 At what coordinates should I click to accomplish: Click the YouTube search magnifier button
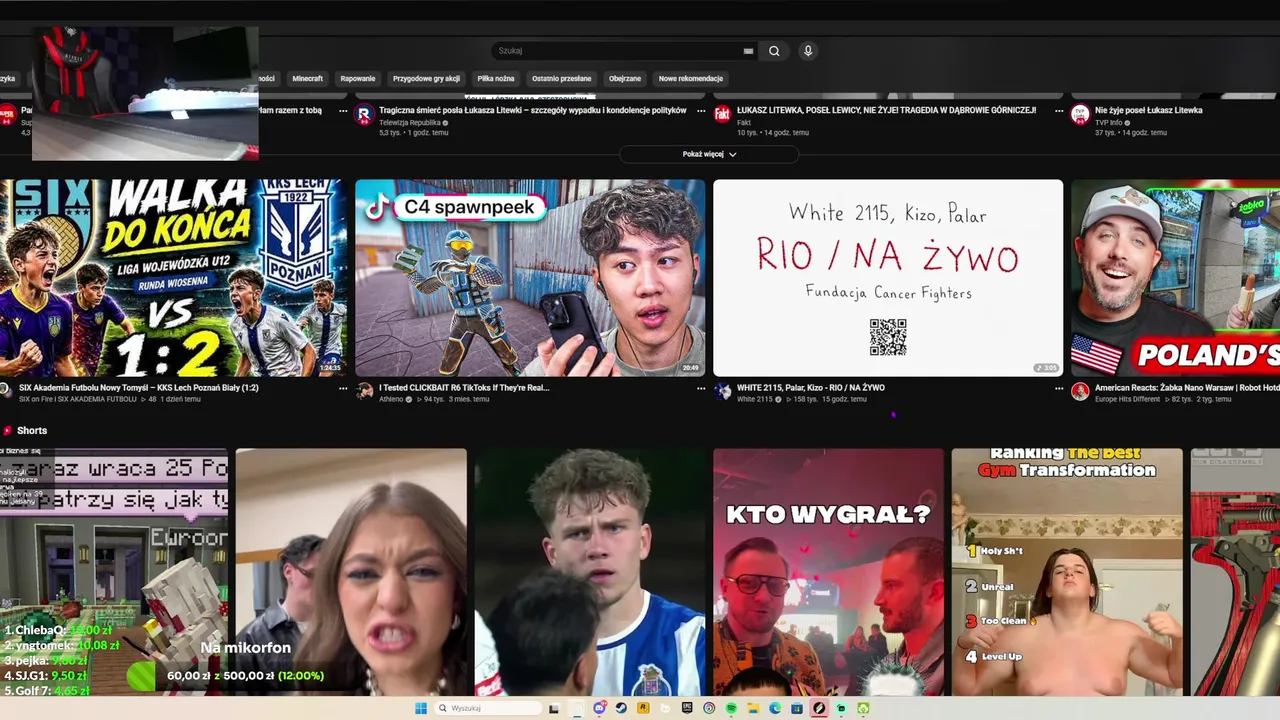[774, 51]
